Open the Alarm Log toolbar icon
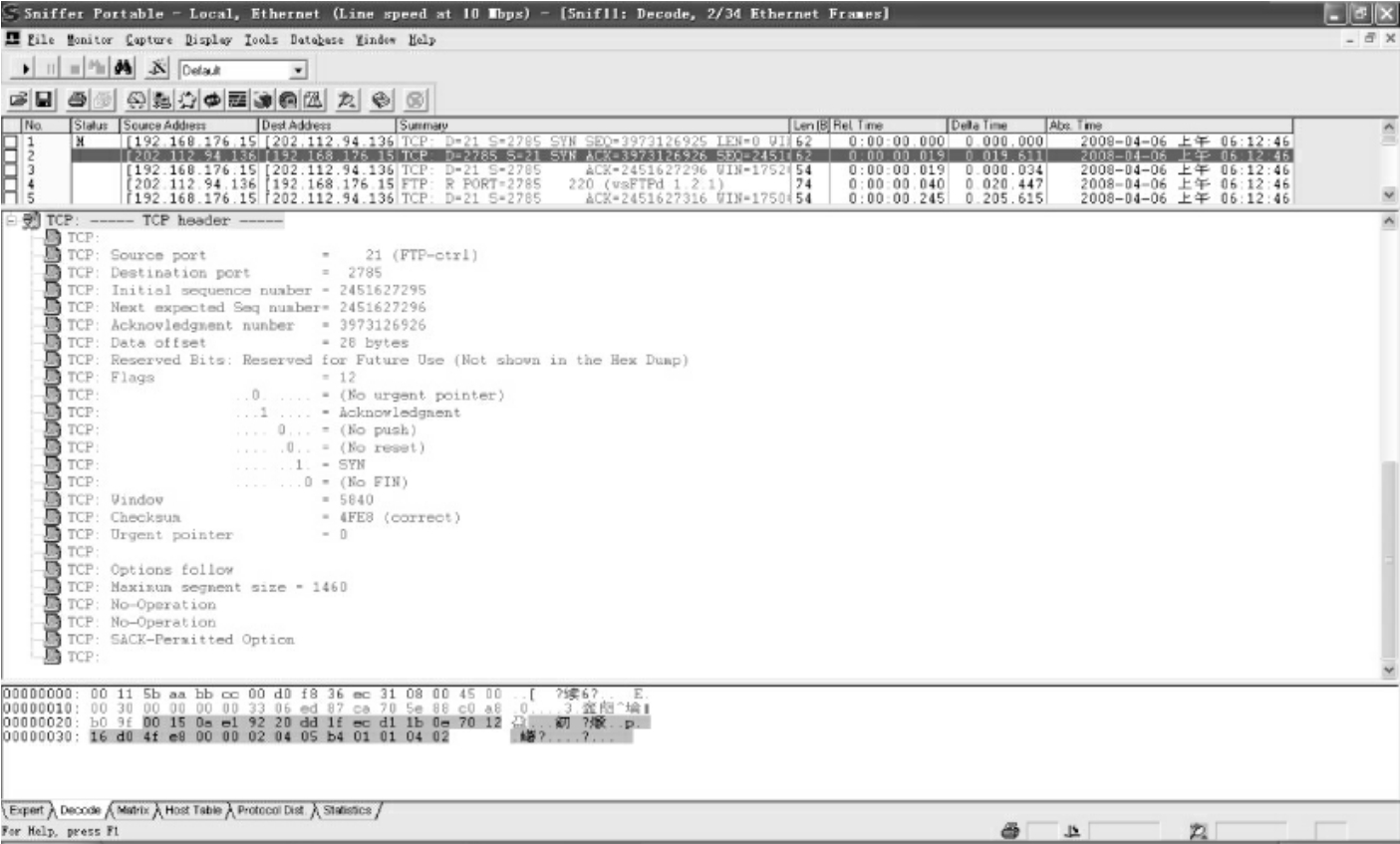 click(313, 100)
